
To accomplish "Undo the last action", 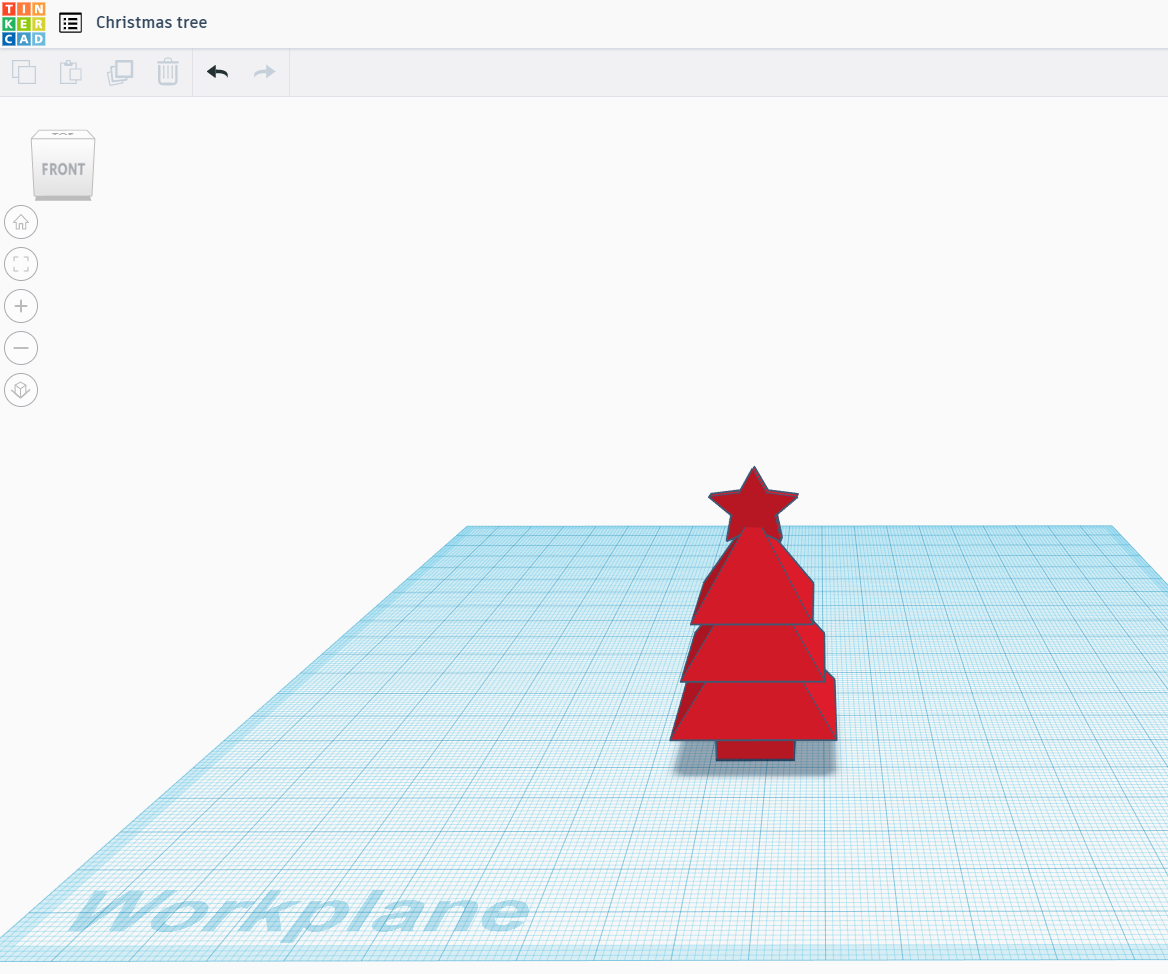I will [x=217, y=72].
